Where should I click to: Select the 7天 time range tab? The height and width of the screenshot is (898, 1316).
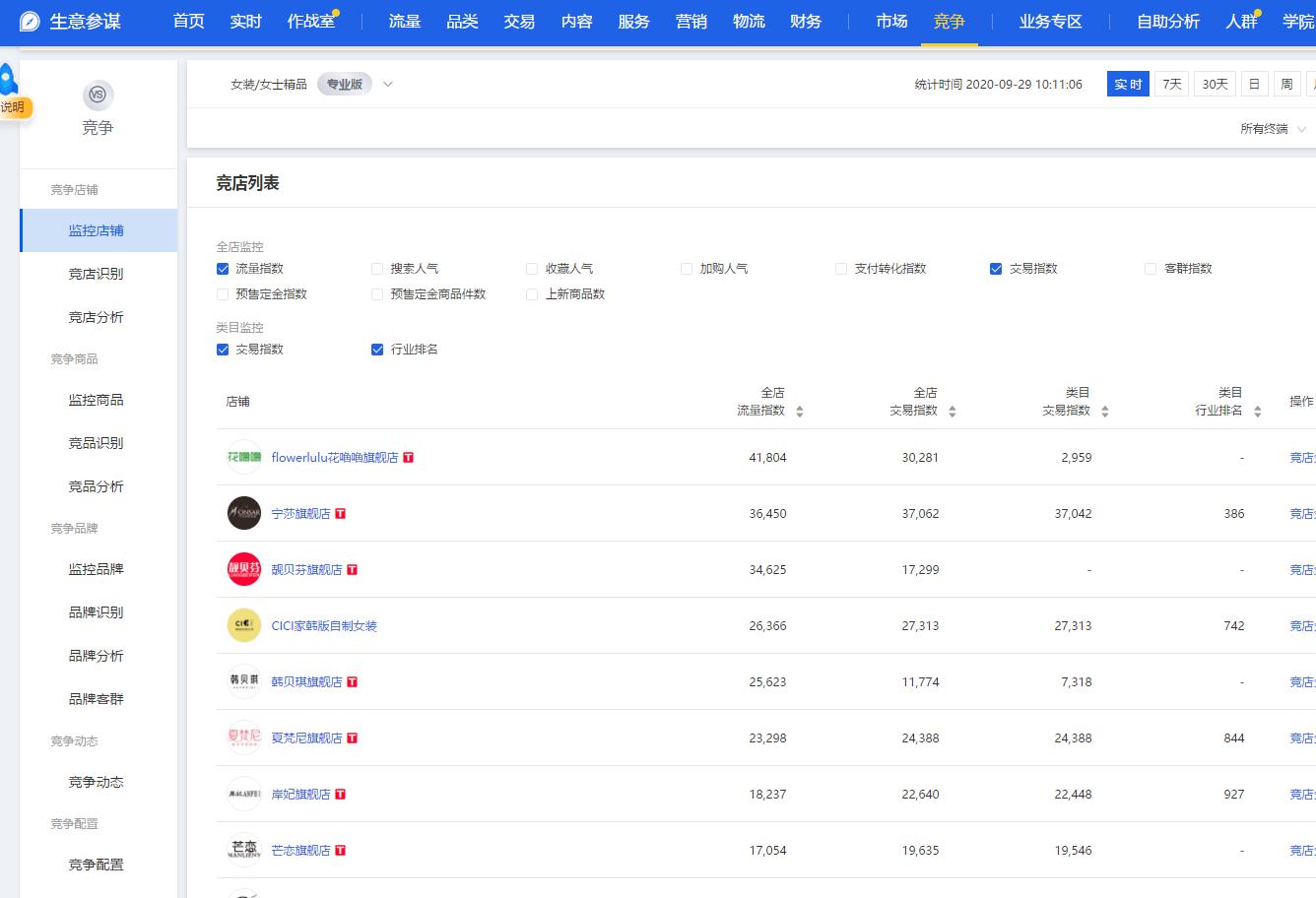click(1171, 84)
